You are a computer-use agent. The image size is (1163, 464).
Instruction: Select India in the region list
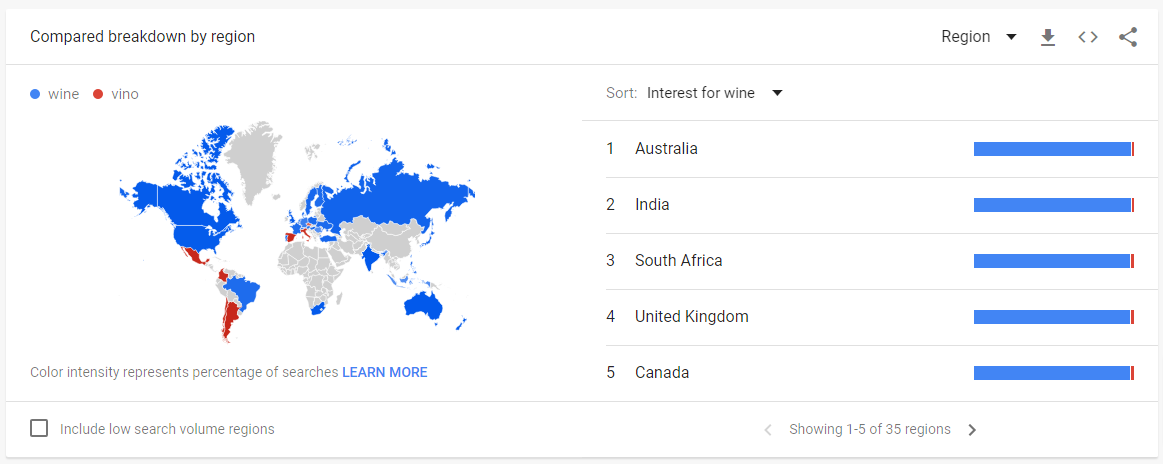pos(652,205)
